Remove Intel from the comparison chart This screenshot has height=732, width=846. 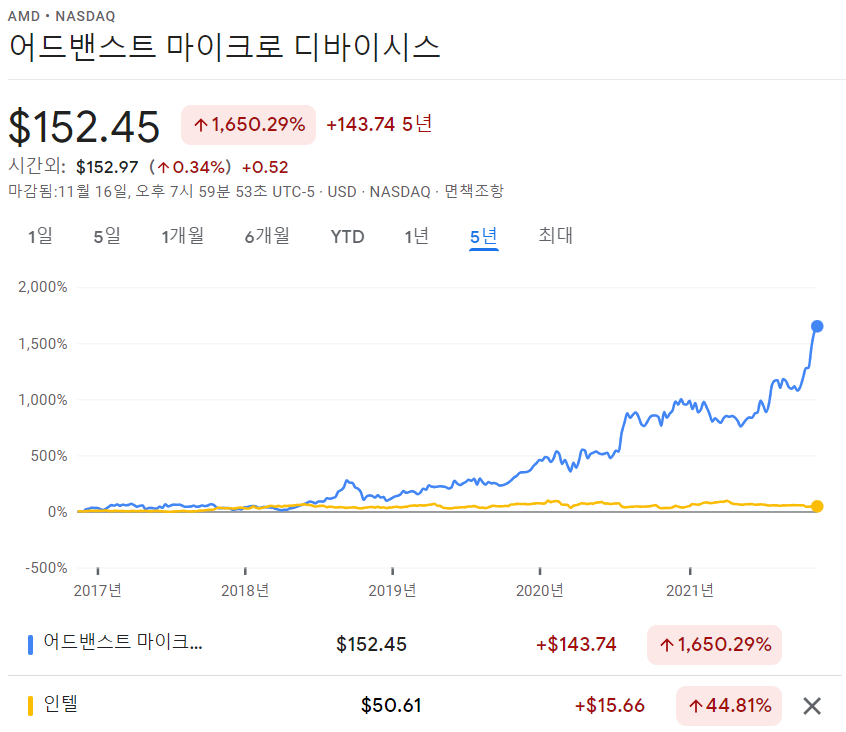coord(811,705)
